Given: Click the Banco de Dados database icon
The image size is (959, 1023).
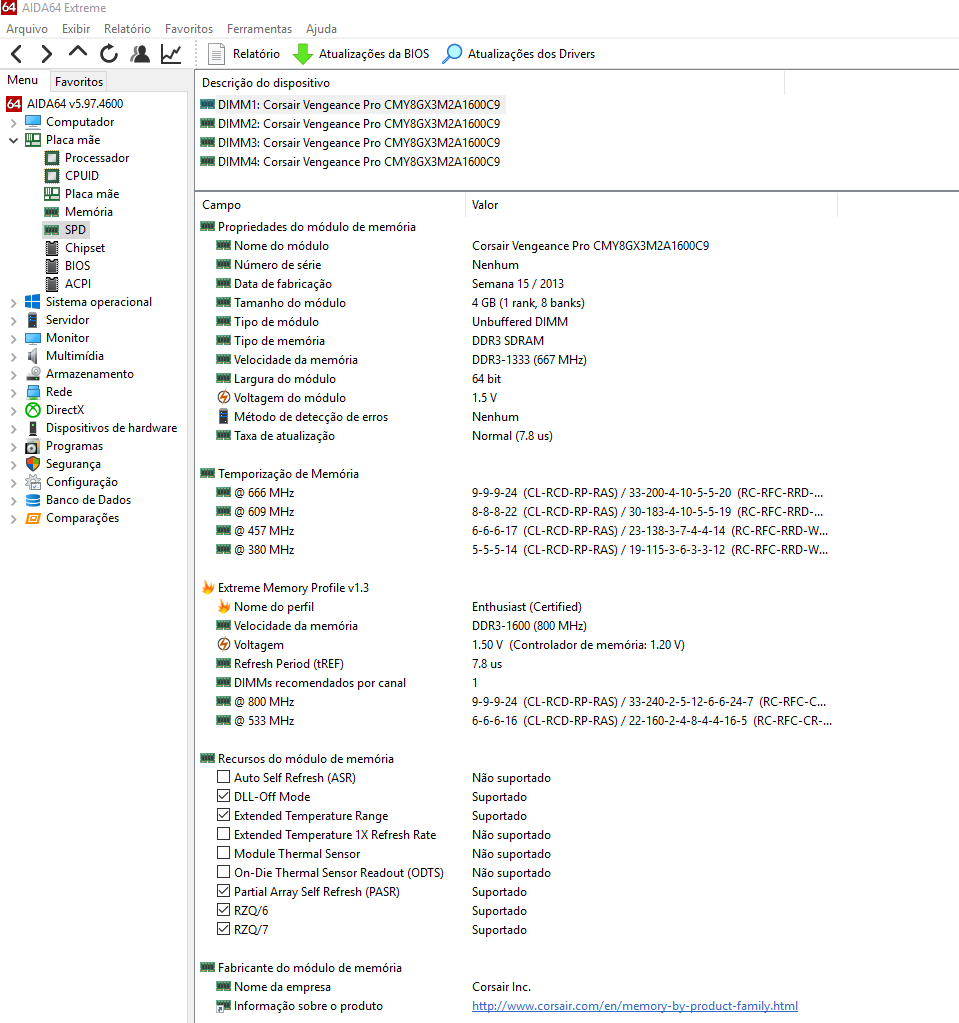Looking at the screenshot, I should [33, 500].
